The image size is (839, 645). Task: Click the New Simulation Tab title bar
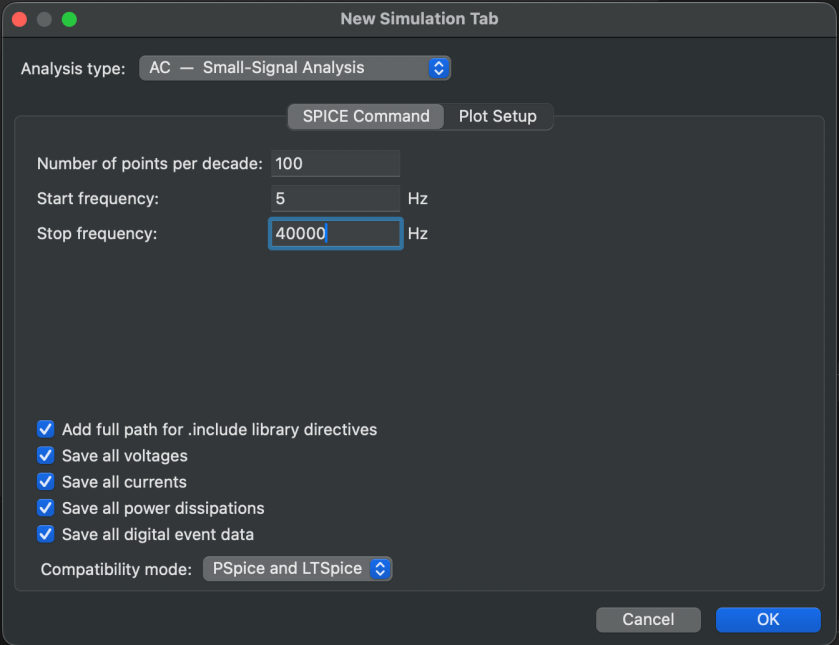click(419, 19)
